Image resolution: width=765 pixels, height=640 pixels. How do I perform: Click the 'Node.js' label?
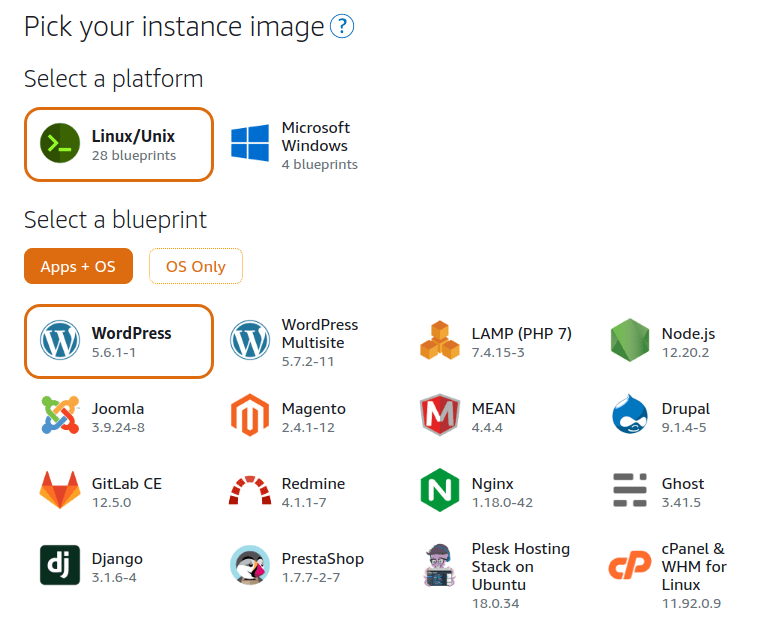(x=688, y=334)
